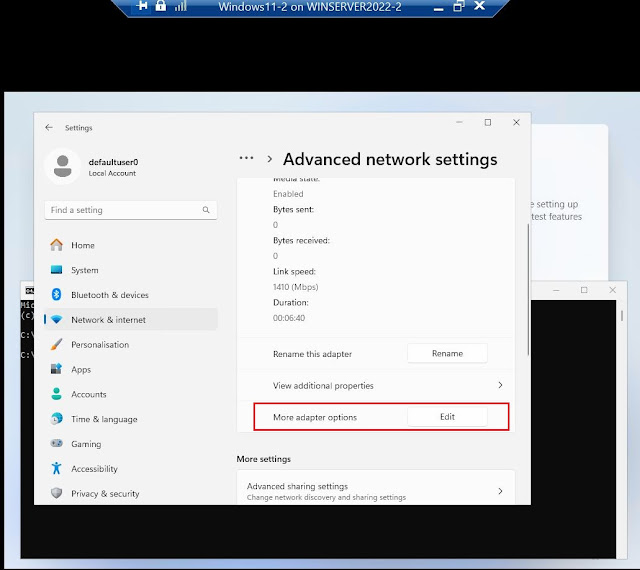This screenshot has height=570, width=640.
Task: Open Advanced sharing settings
Action: coord(376,488)
